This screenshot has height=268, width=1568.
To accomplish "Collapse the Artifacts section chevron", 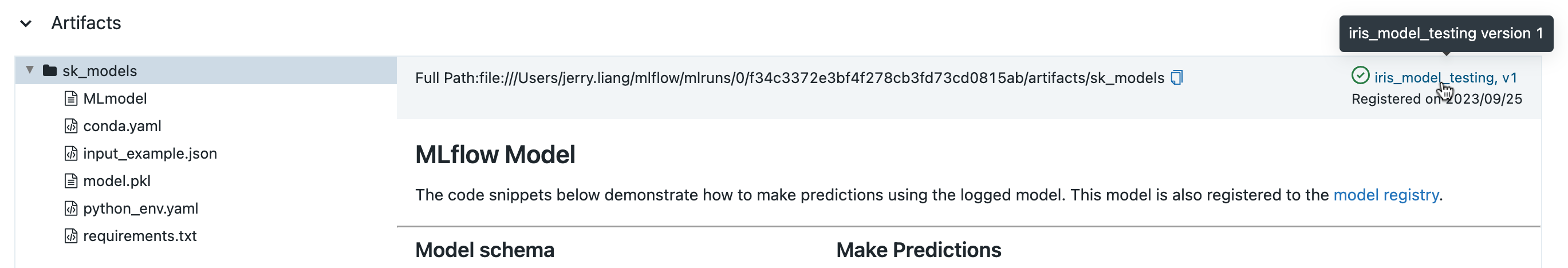I will [x=26, y=23].
